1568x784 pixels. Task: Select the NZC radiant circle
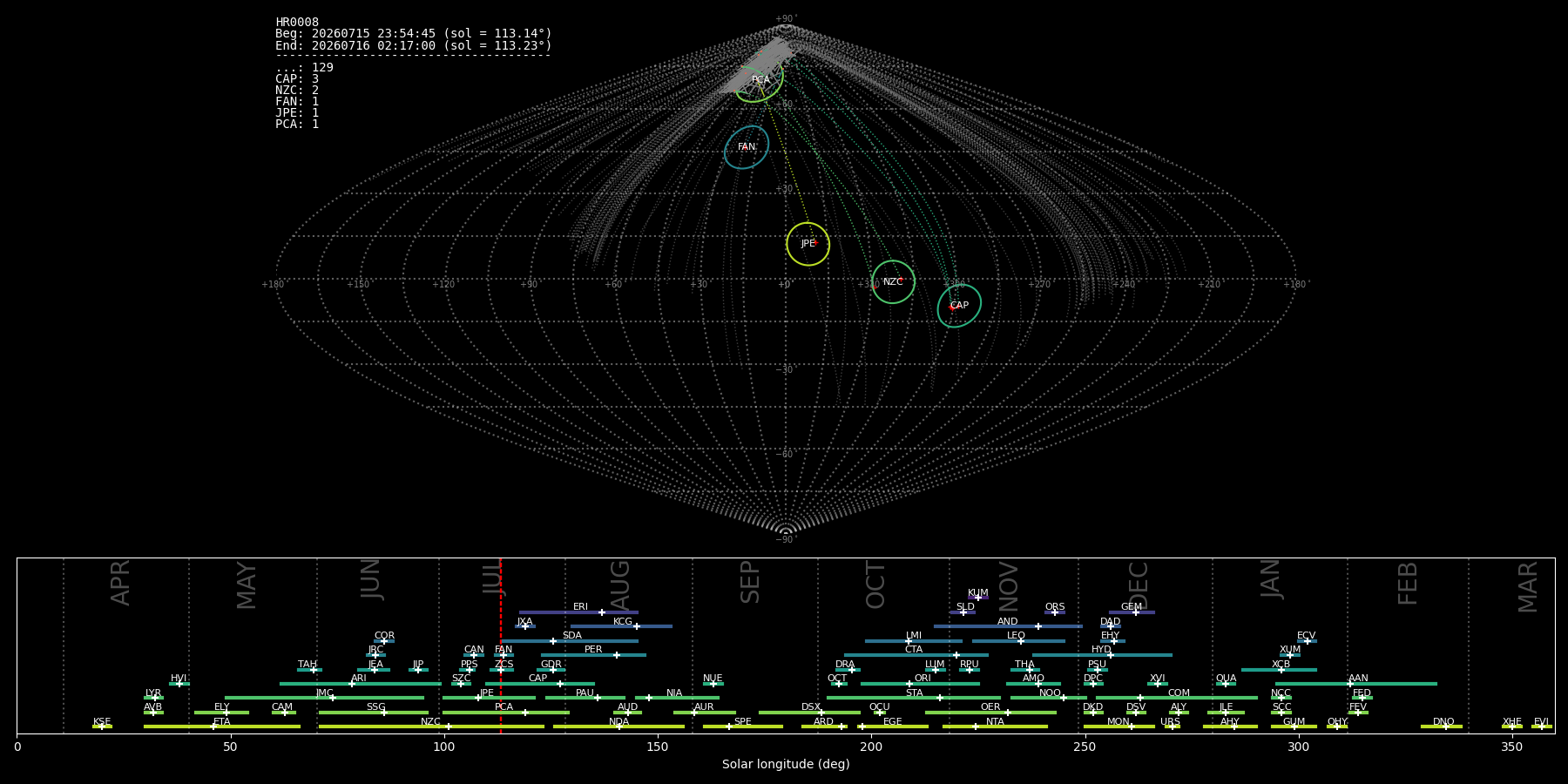[893, 282]
